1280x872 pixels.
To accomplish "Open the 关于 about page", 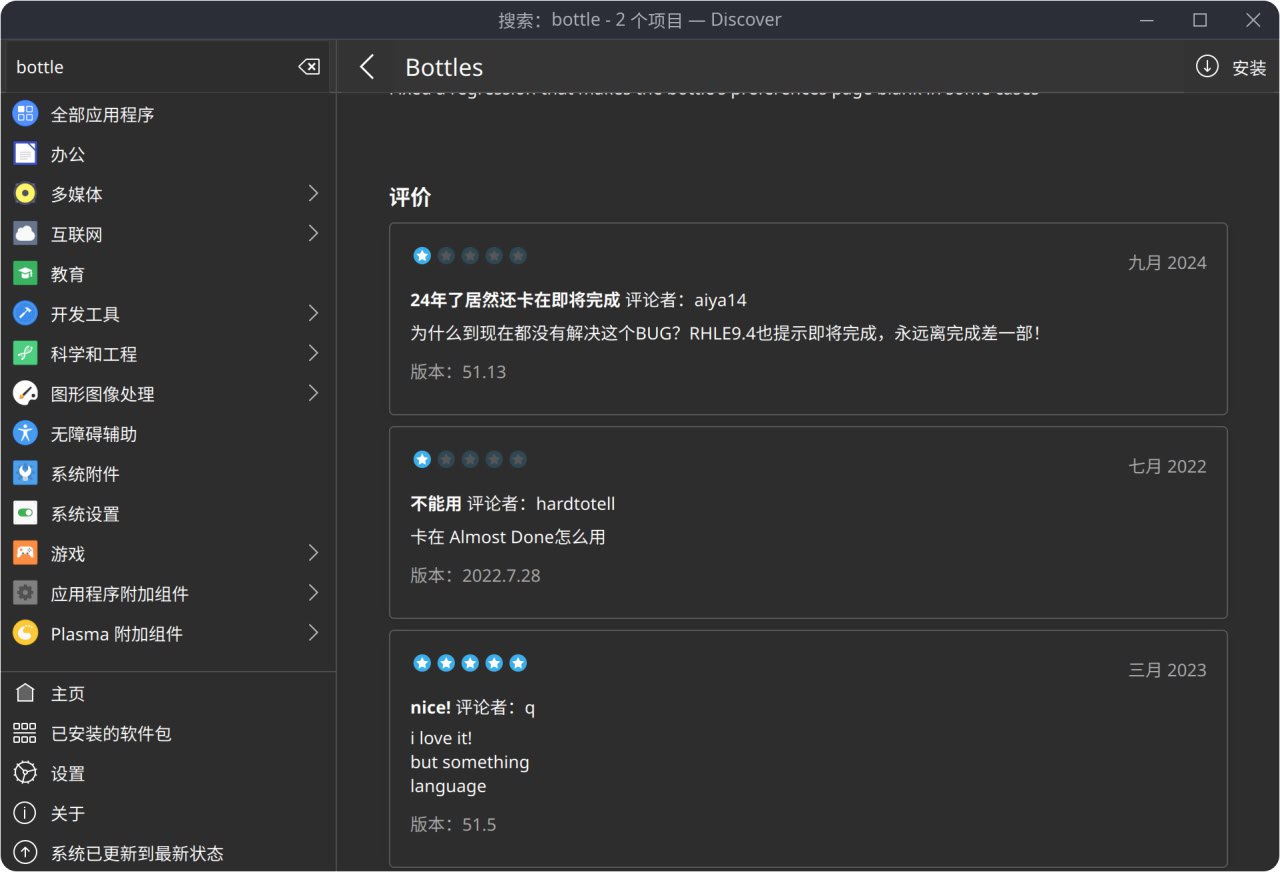I will (68, 814).
